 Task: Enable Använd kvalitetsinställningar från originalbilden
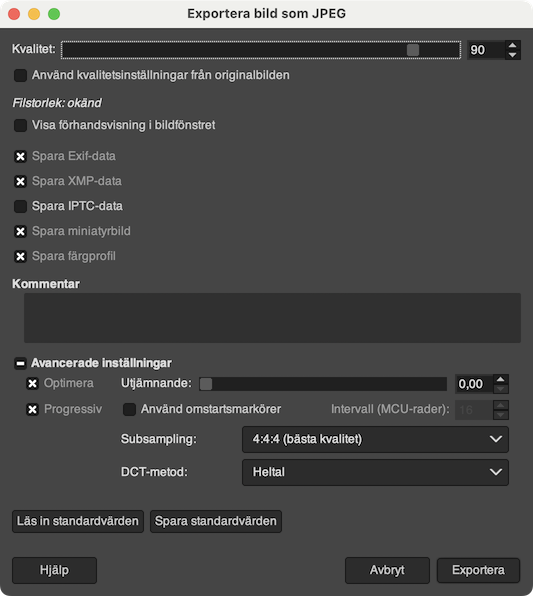coord(20,75)
